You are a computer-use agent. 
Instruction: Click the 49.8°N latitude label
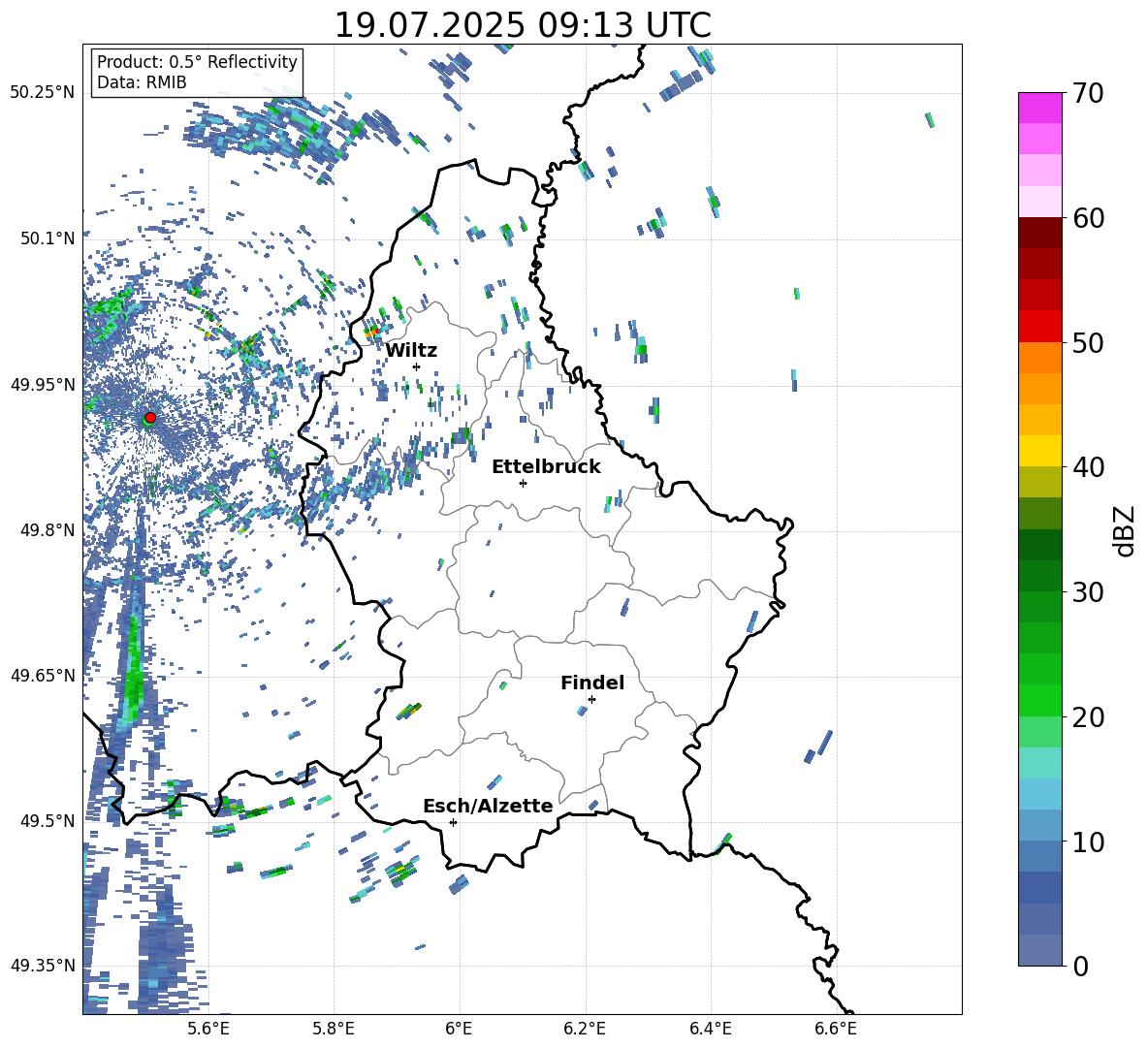click(47, 530)
